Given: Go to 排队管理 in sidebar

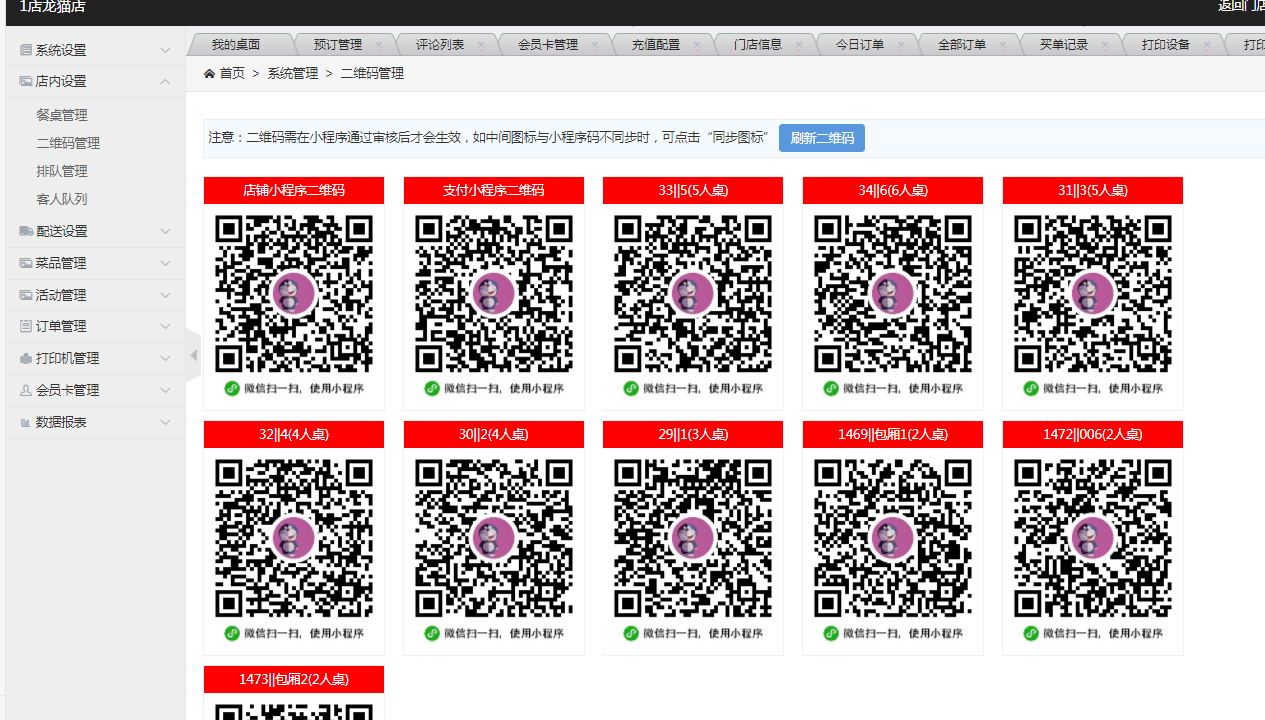Looking at the screenshot, I should pos(62,171).
